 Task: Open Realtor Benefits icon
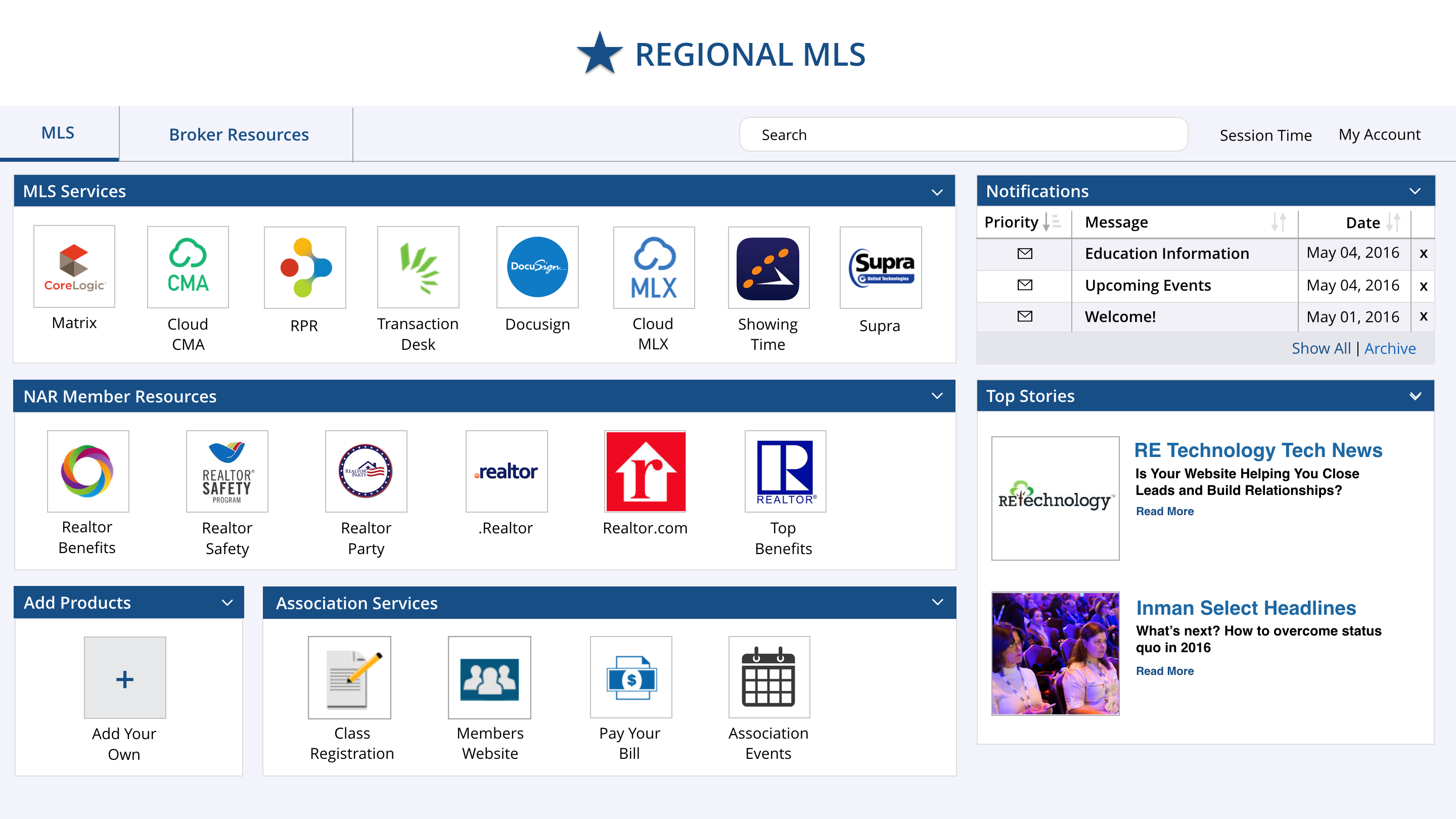coord(87,471)
